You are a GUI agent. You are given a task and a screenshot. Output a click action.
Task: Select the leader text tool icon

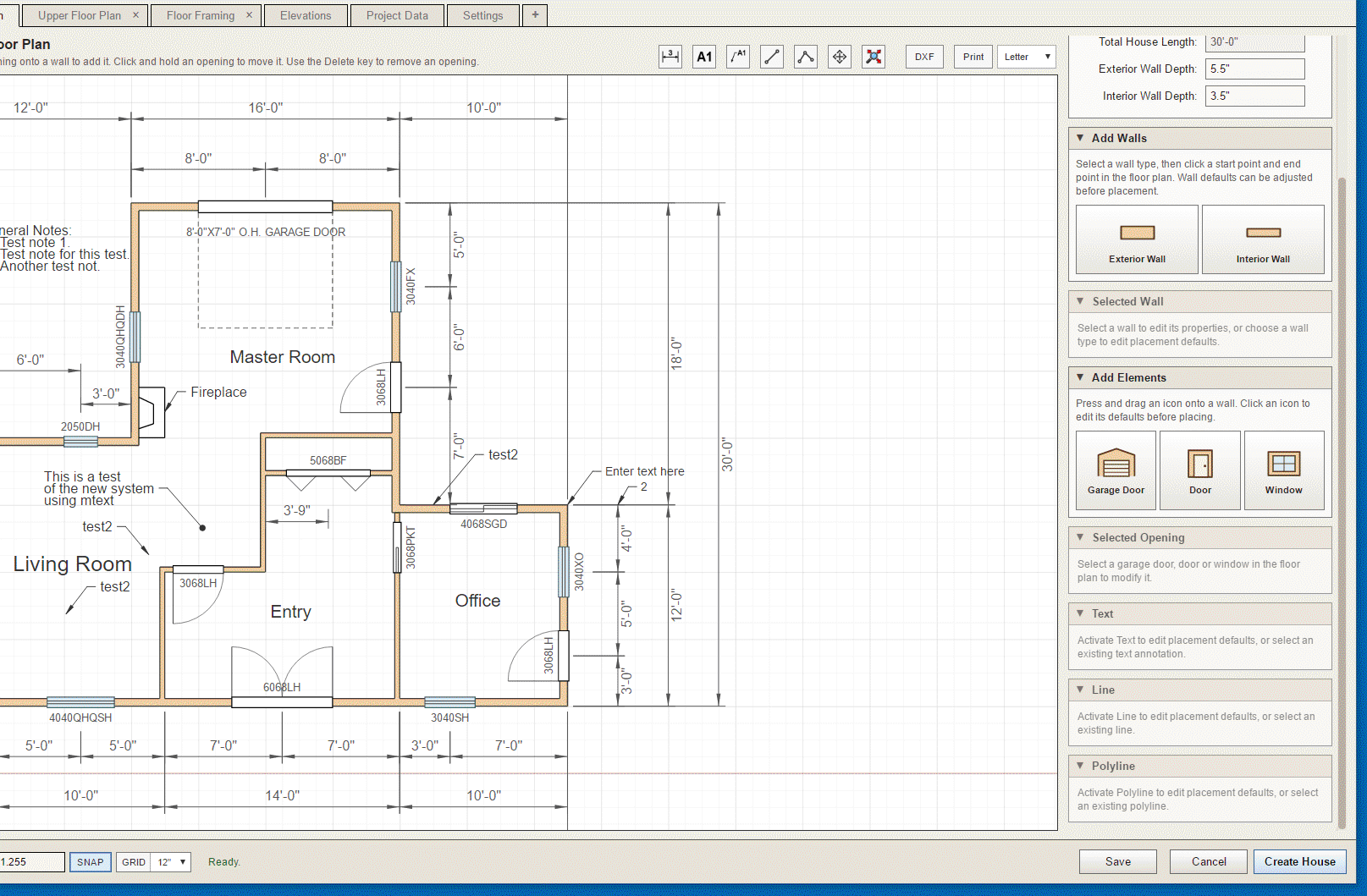click(x=738, y=57)
